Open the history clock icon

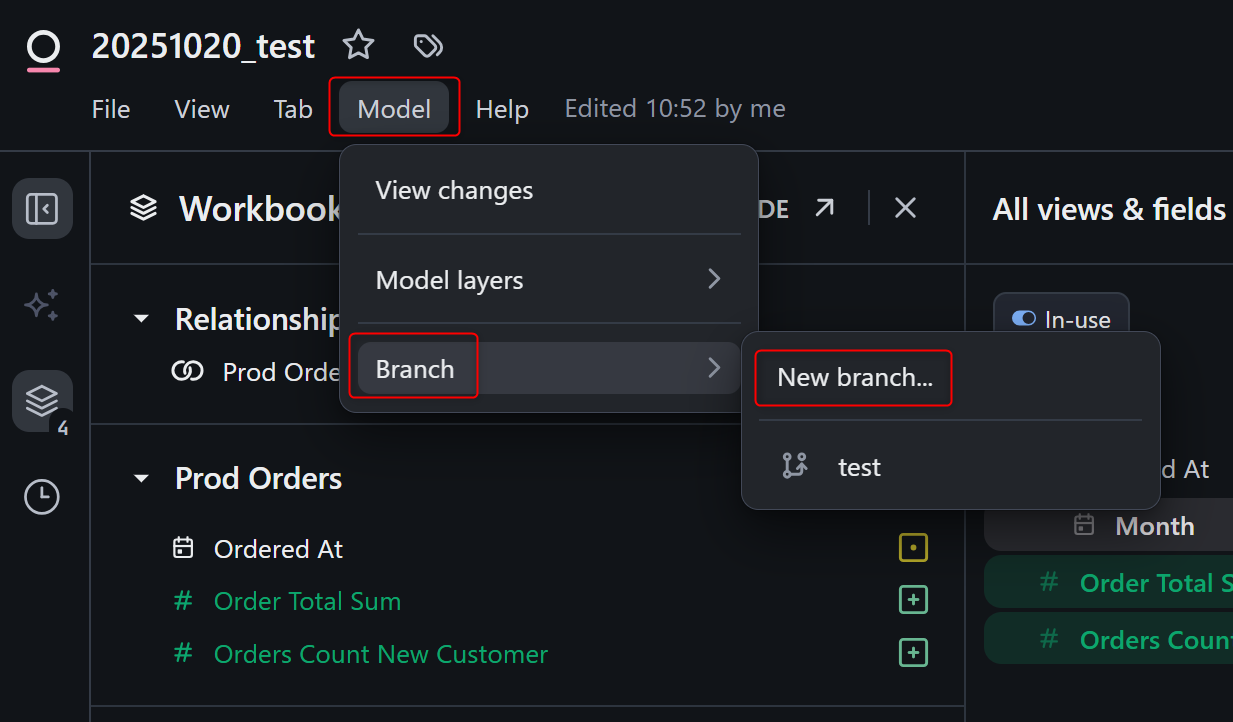pos(42,497)
